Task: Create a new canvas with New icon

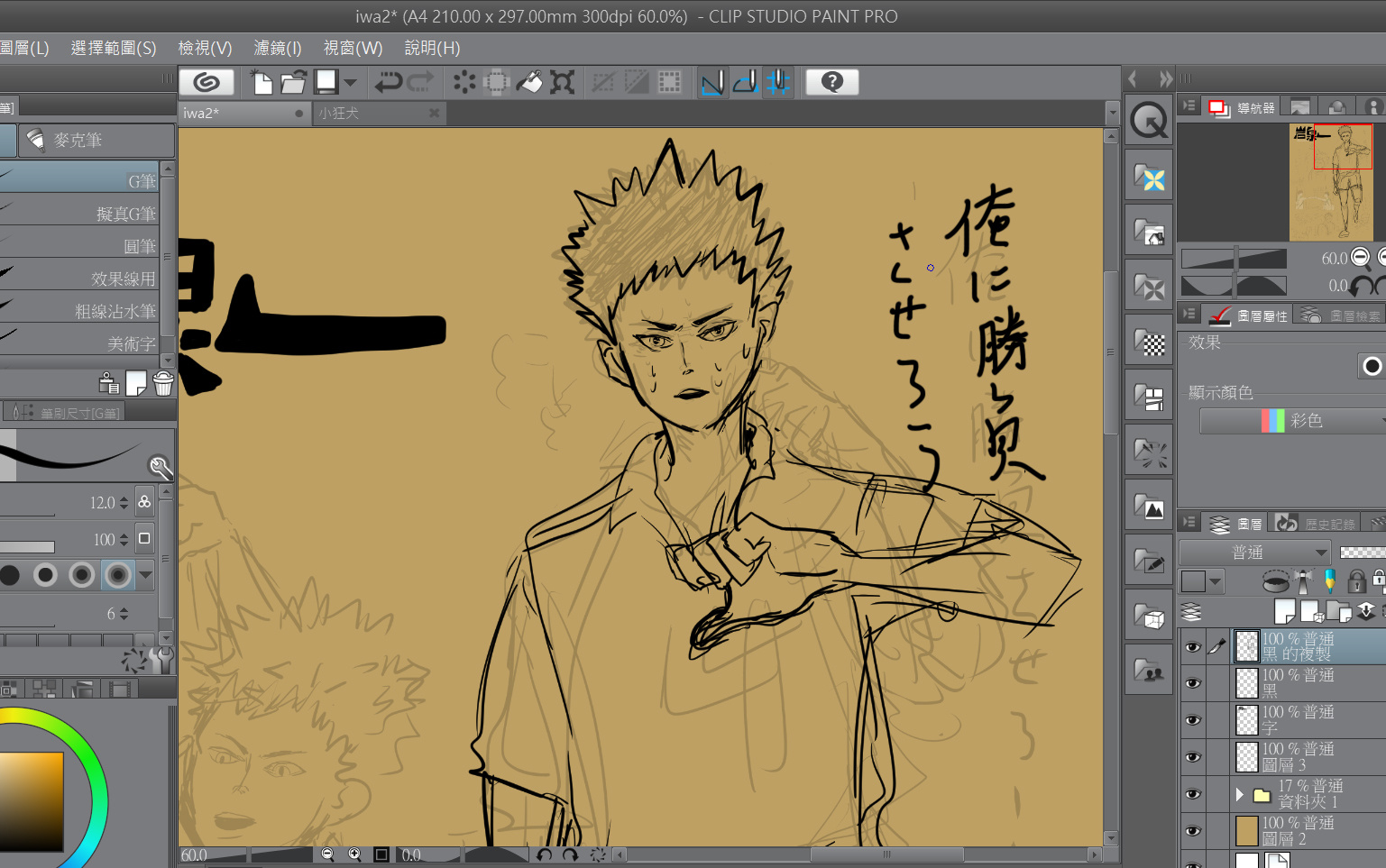Action: pyautogui.click(x=261, y=83)
